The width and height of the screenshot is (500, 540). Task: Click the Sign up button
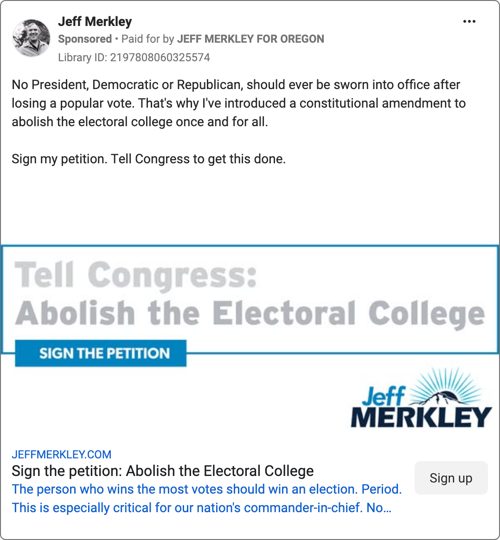(451, 478)
